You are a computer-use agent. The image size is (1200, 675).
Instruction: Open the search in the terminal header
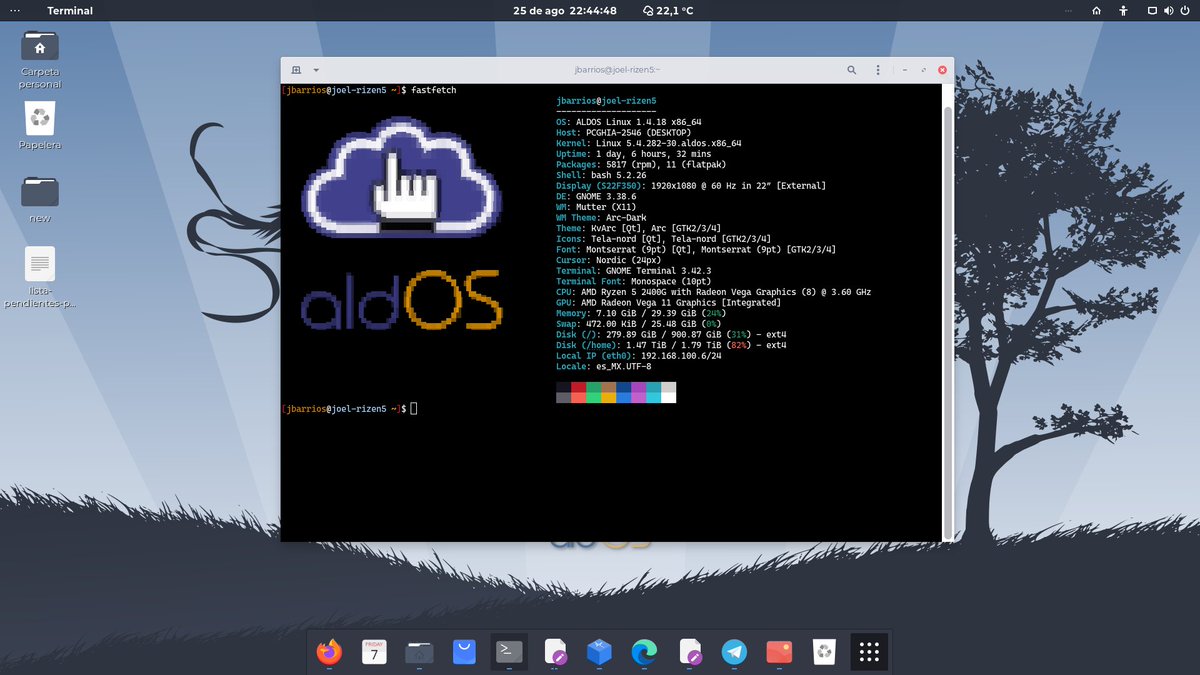[x=852, y=70]
